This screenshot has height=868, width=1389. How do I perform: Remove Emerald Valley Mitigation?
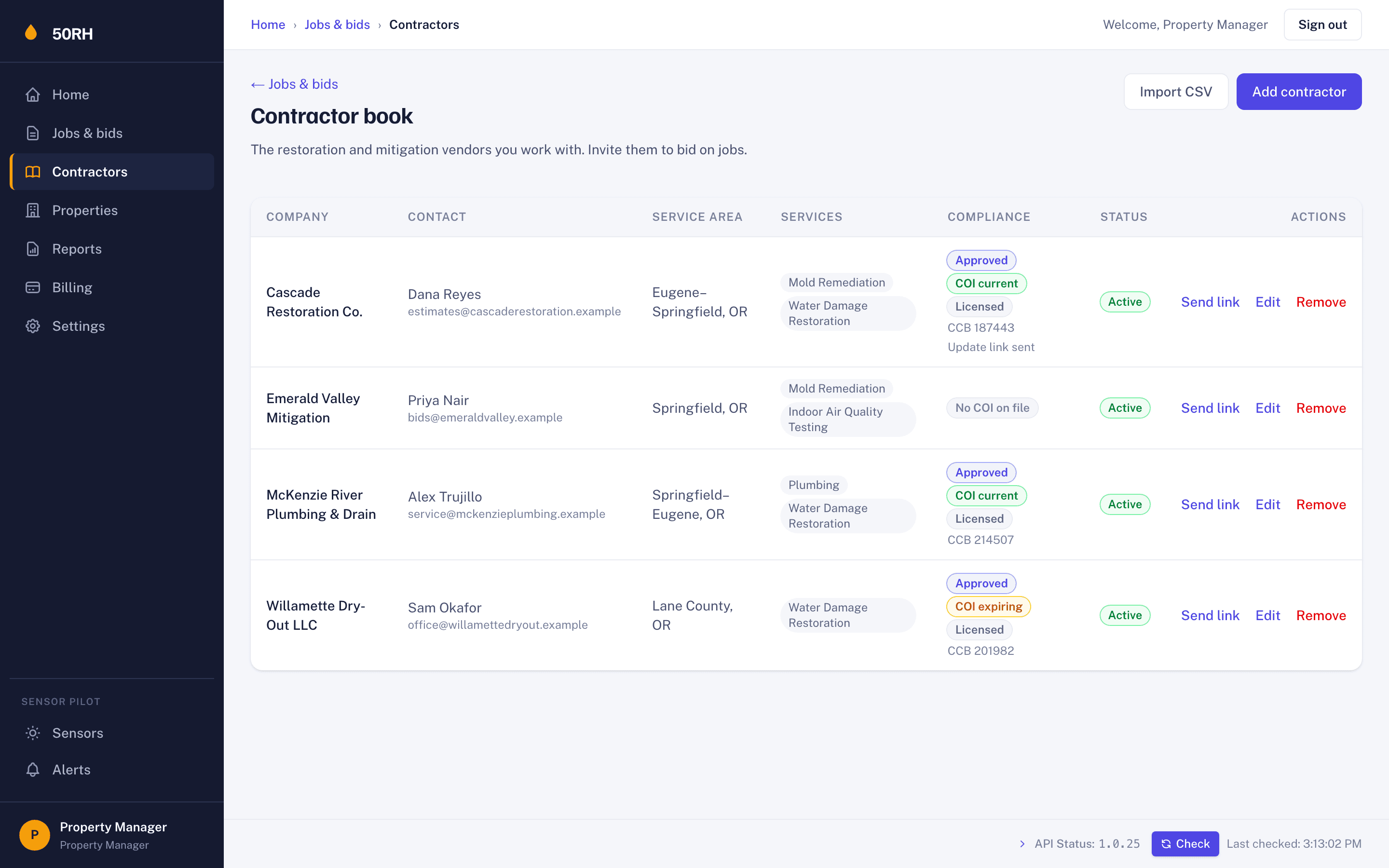click(x=1321, y=408)
